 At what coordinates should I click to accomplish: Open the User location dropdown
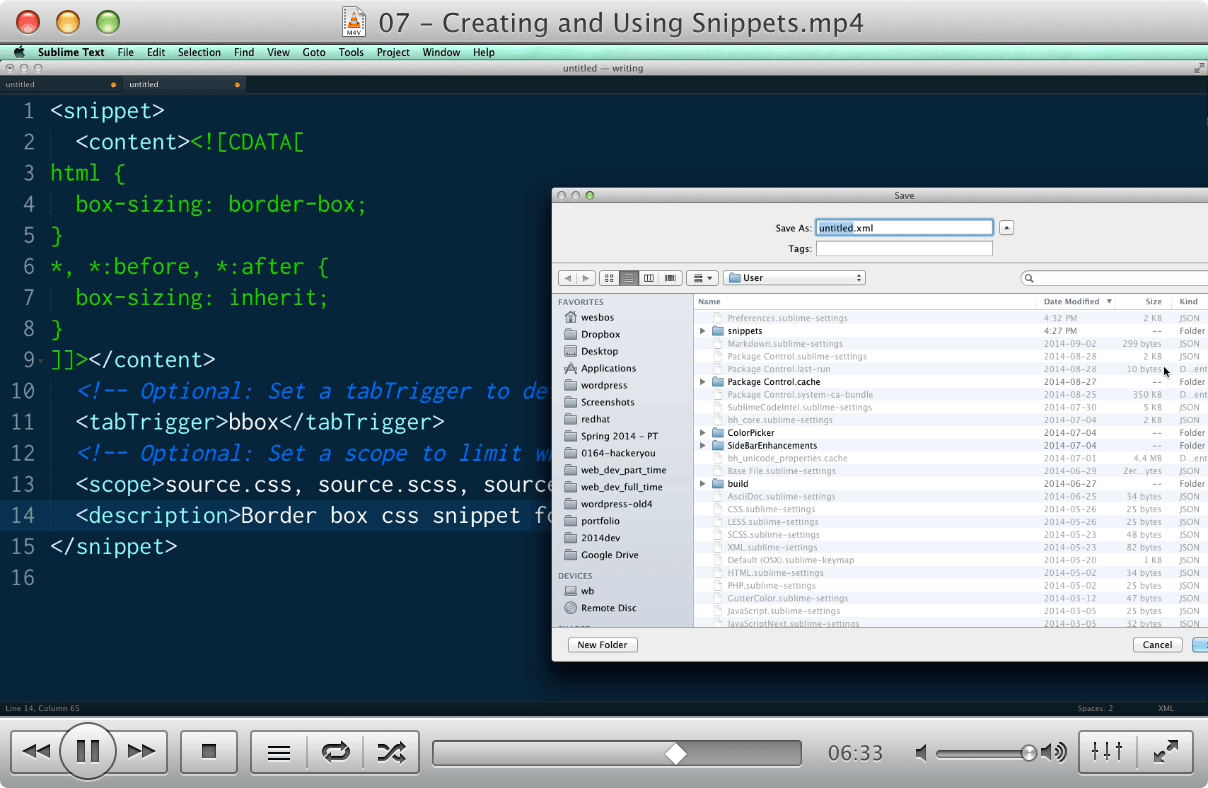point(794,277)
